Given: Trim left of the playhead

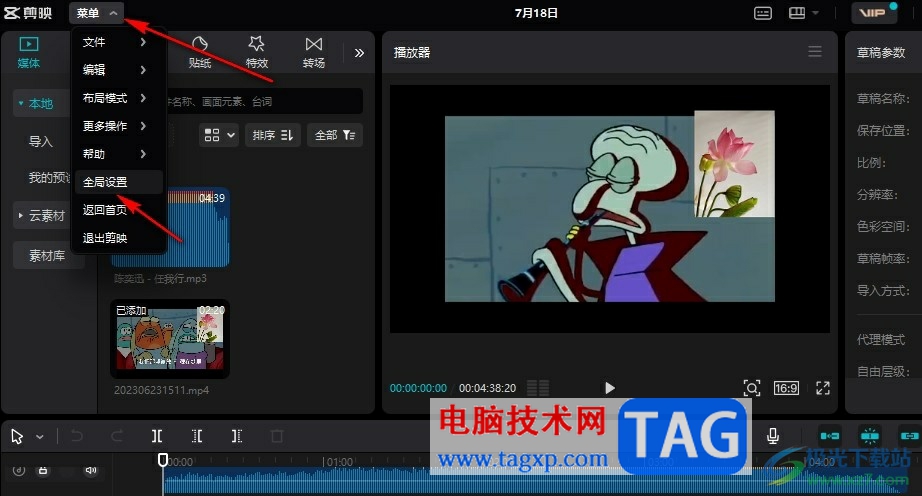Looking at the screenshot, I should click(x=197, y=436).
